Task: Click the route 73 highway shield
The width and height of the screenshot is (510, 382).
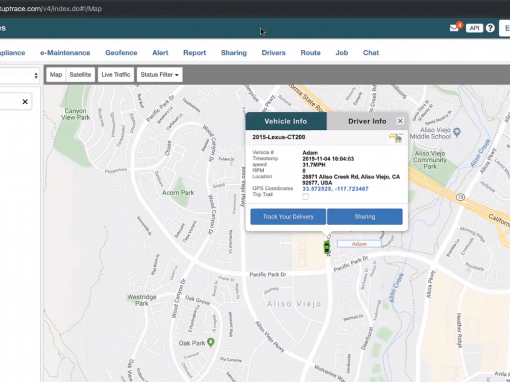Action: coord(460,197)
